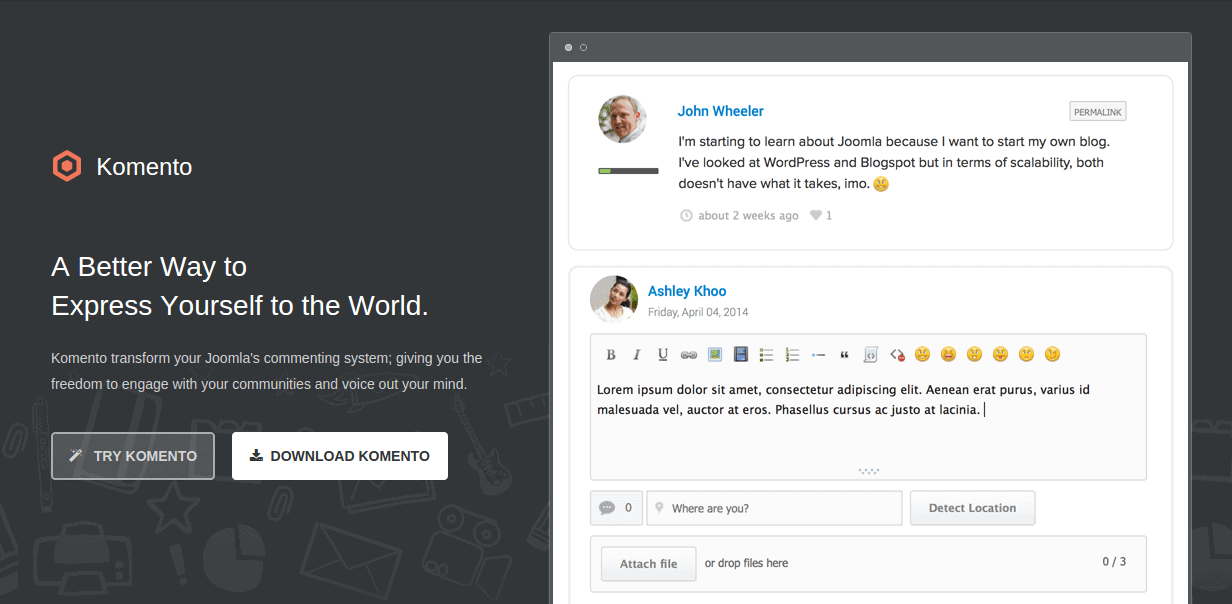Click the Download Komento button

(x=340, y=456)
